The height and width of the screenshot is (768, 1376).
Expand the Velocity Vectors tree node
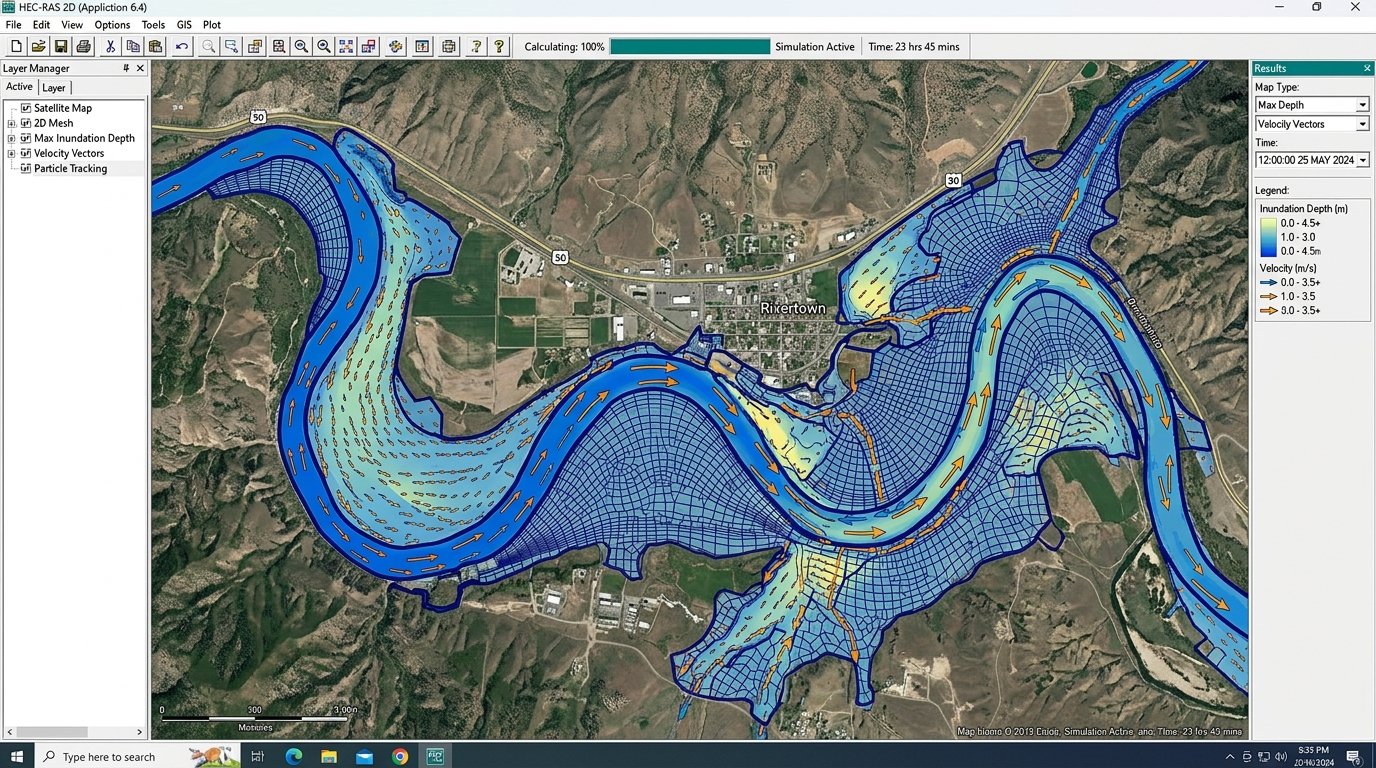point(12,153)
